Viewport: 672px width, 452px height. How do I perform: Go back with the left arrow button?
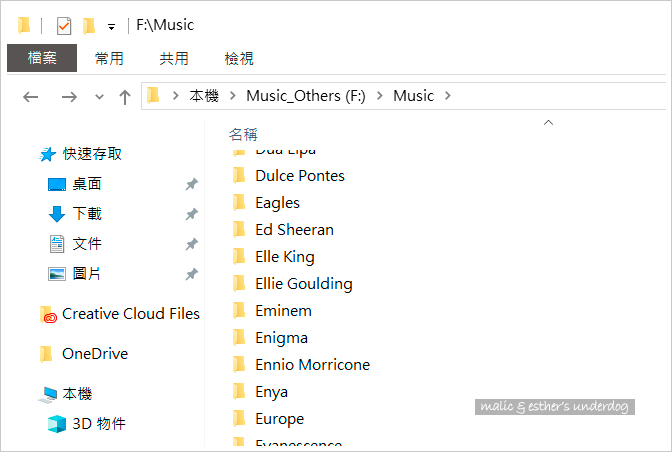[x=30, y=97]
